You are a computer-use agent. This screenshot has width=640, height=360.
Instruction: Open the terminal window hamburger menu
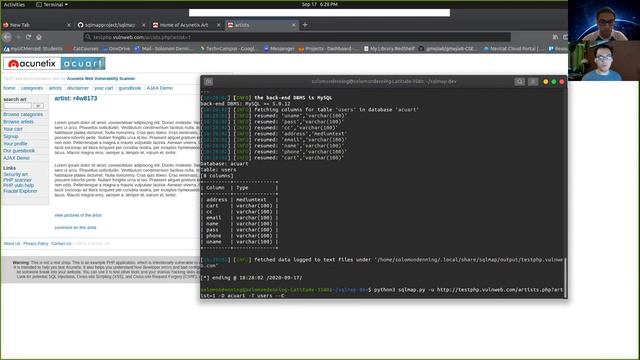click(x=533, y=82)
